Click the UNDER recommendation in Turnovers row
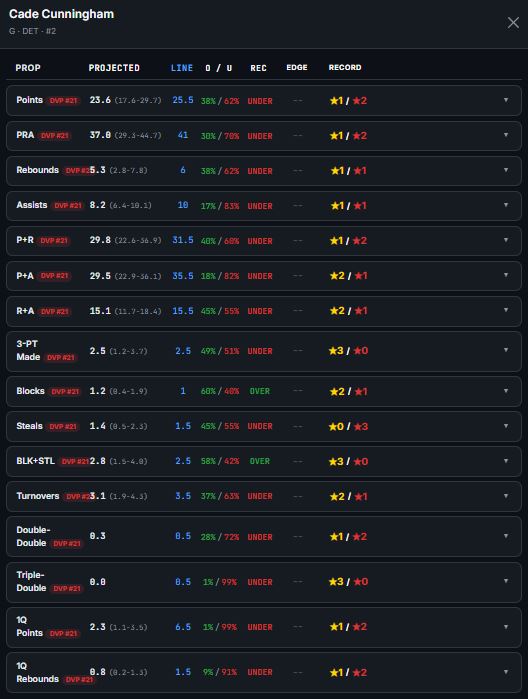 260,496
